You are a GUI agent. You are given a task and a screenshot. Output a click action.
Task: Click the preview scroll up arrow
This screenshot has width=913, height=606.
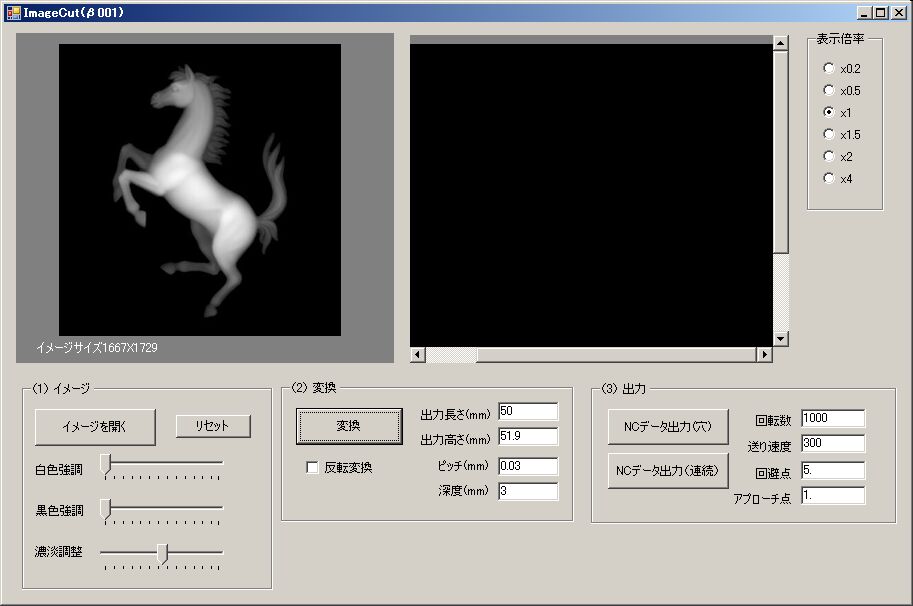pos(781,42)
